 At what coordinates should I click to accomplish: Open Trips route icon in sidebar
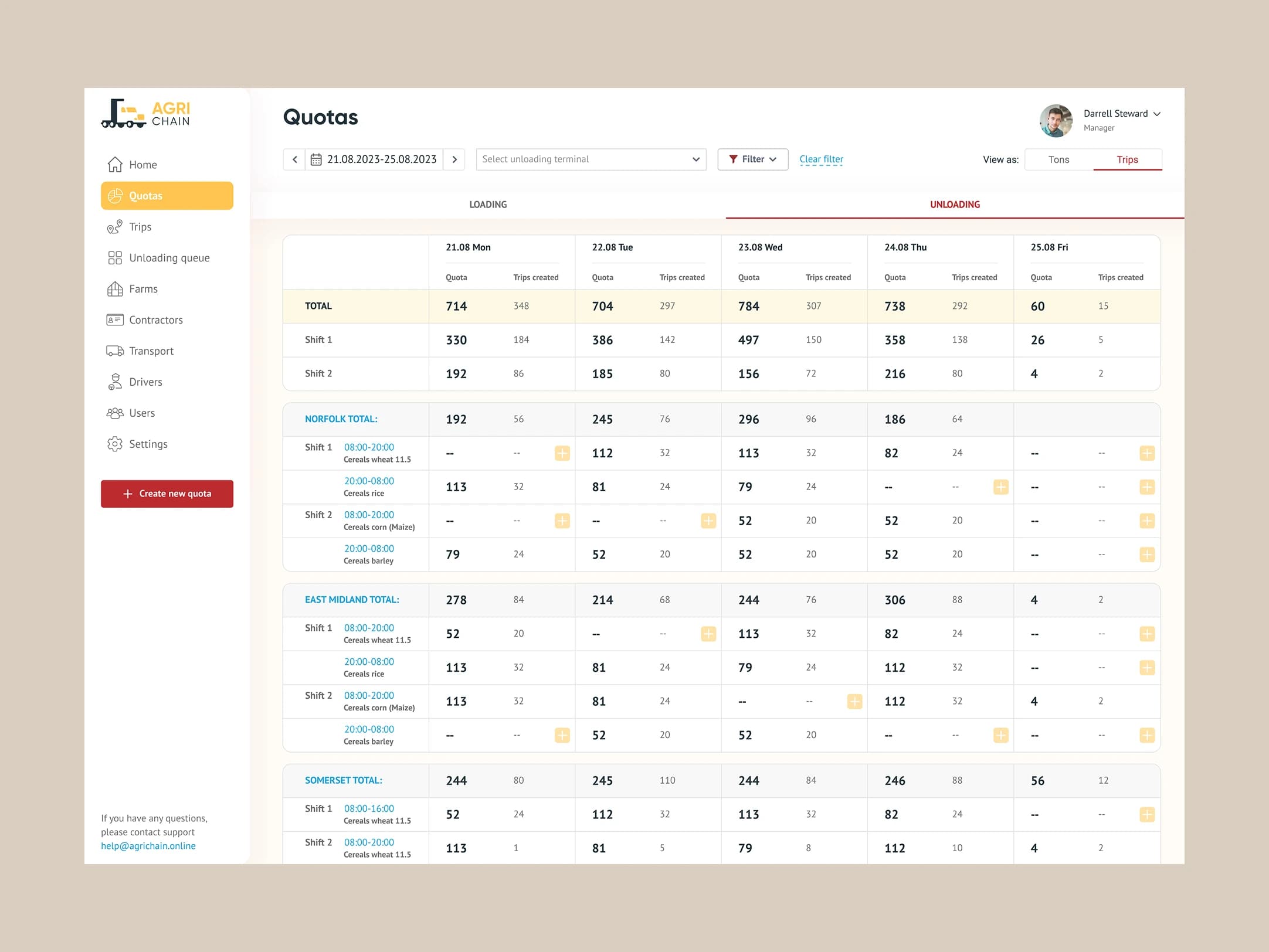tap(115, 227)
